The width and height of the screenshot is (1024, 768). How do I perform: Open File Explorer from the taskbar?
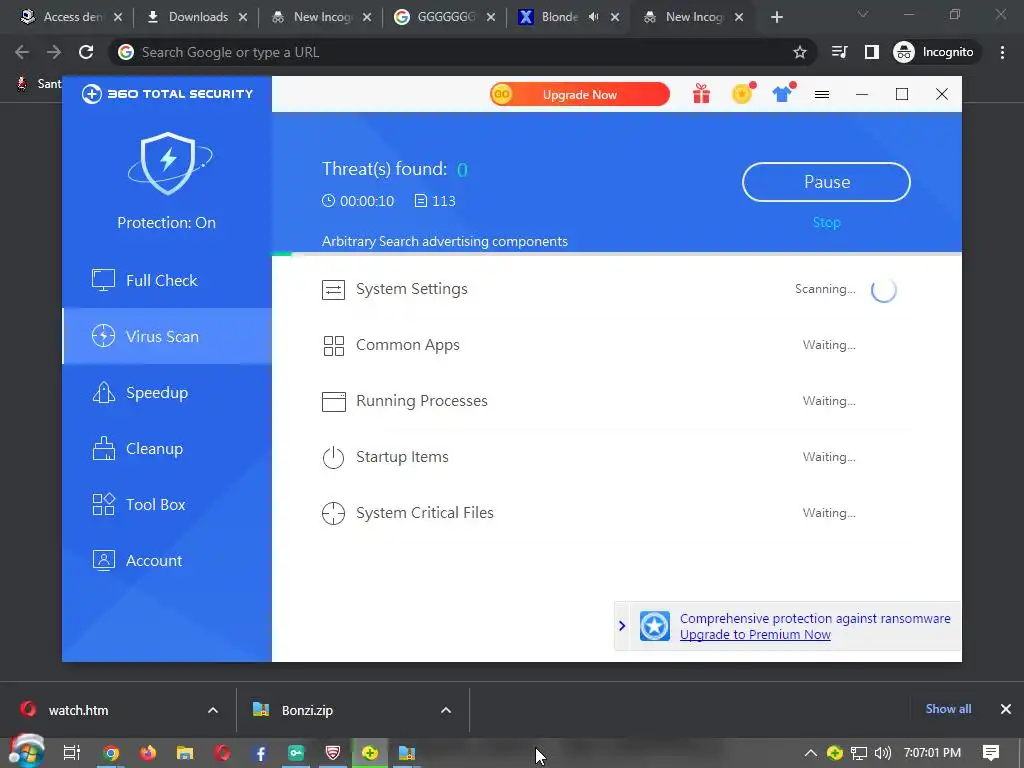pos(185,754)
